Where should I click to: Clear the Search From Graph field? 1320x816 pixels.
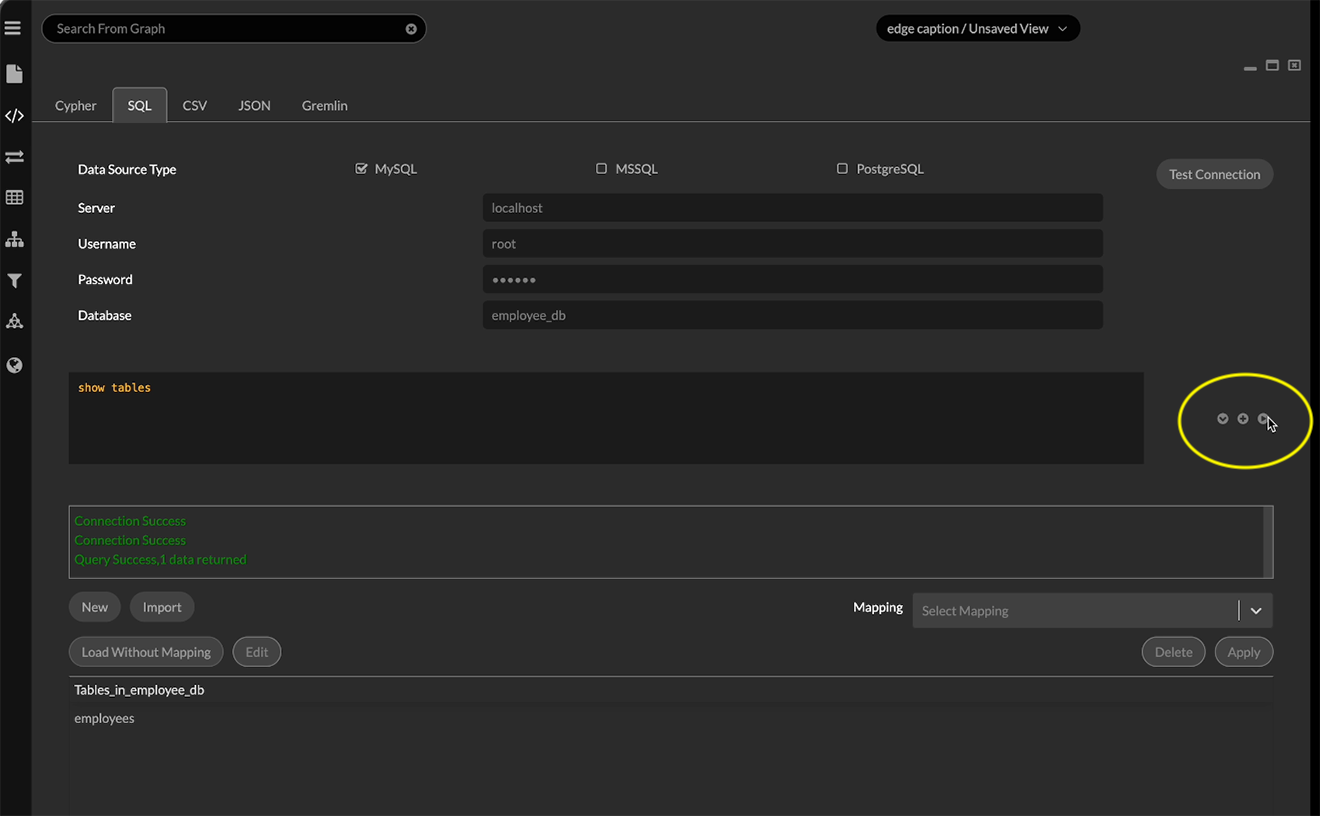(x=411, y=28)
